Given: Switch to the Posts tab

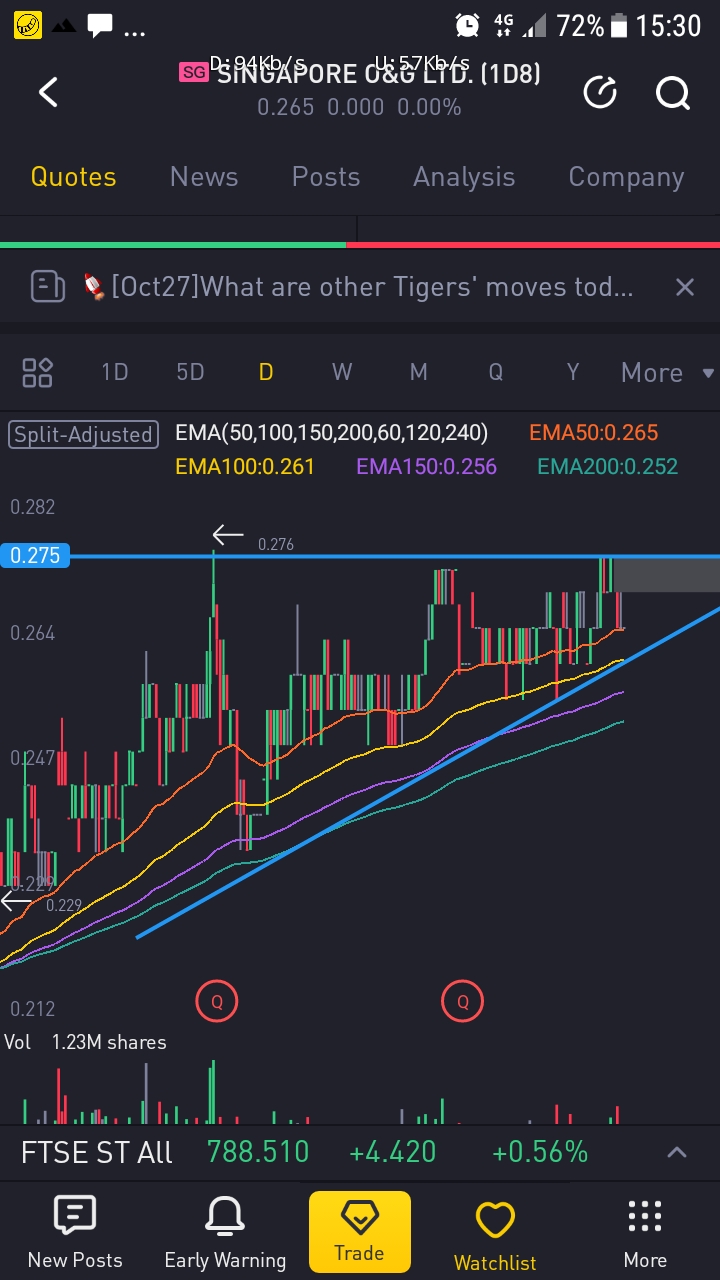Looking at the screenshot, I should [x=326, y=177].
